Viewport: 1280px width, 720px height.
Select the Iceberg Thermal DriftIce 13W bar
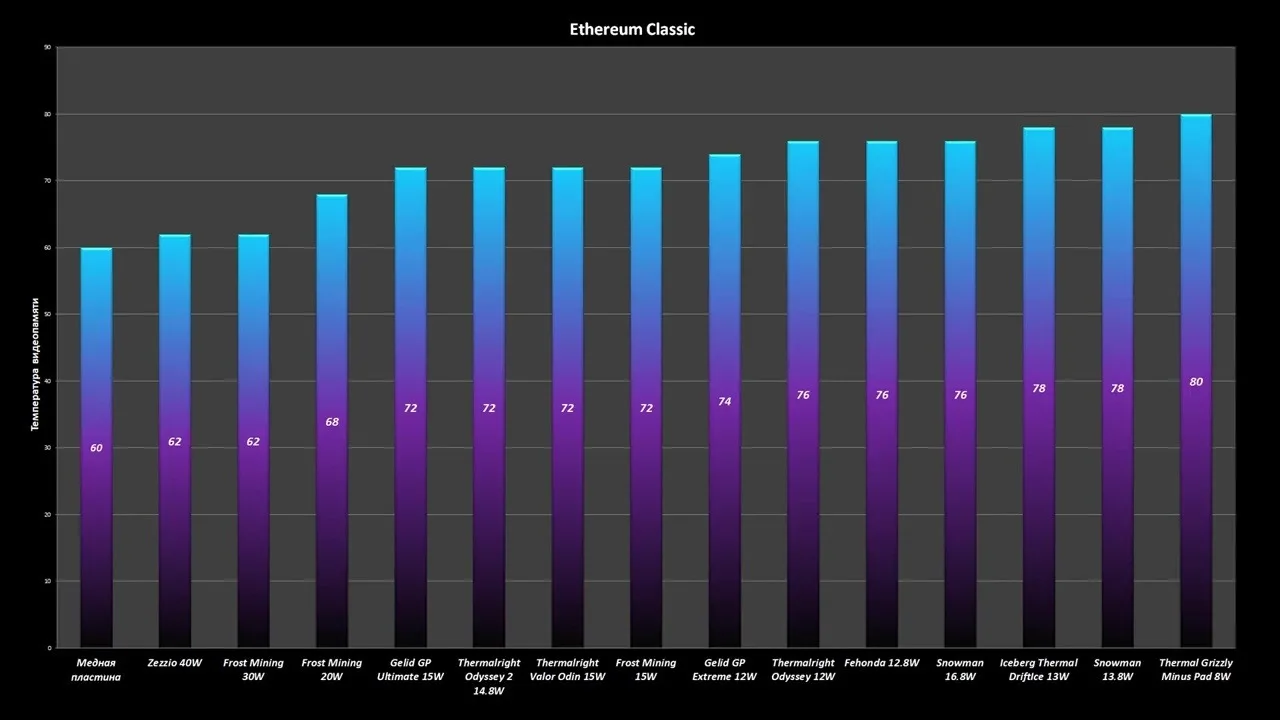click(x=1039, y=387)
